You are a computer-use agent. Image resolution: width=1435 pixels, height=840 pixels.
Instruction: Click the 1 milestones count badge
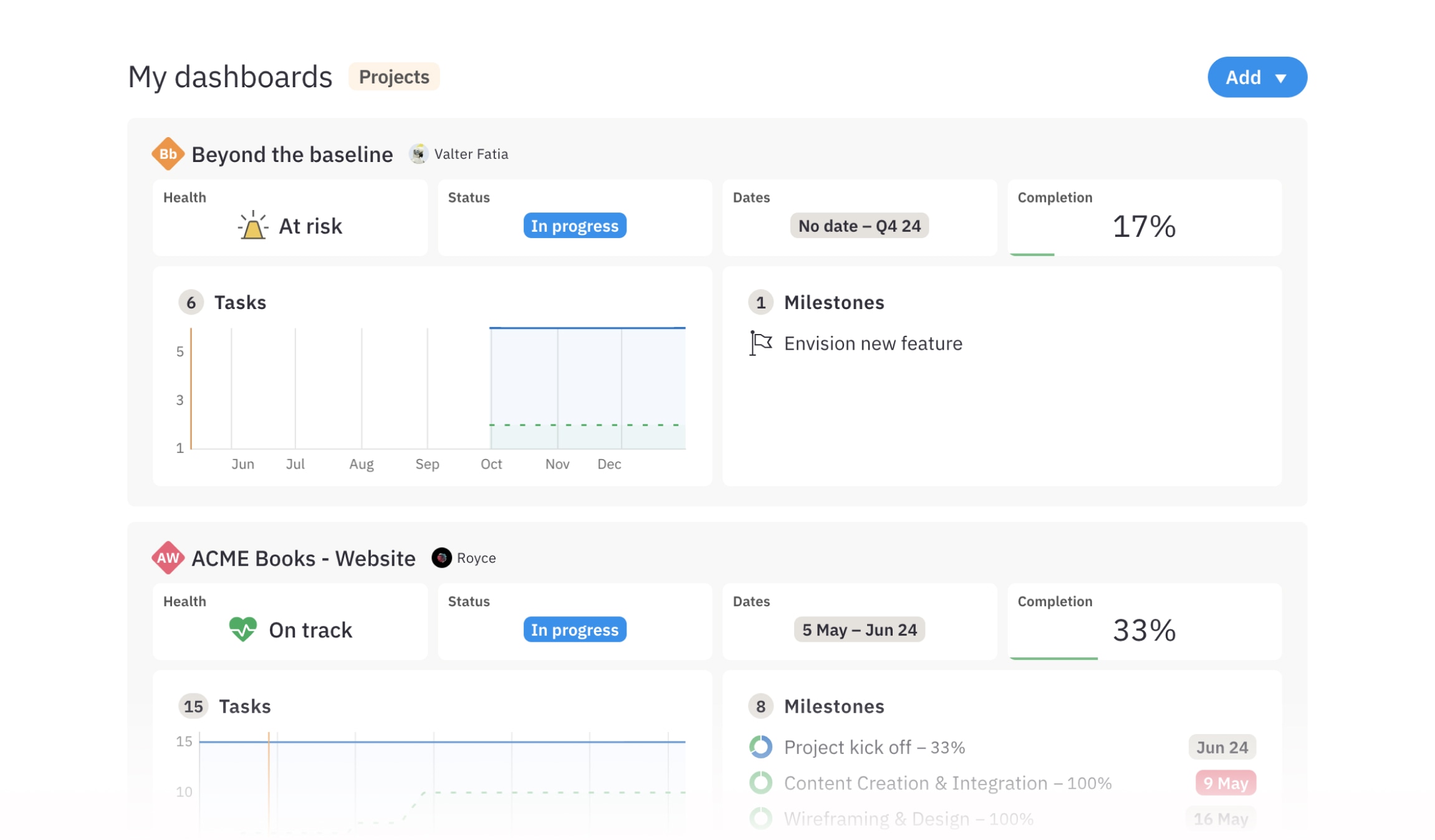(761, 302)
